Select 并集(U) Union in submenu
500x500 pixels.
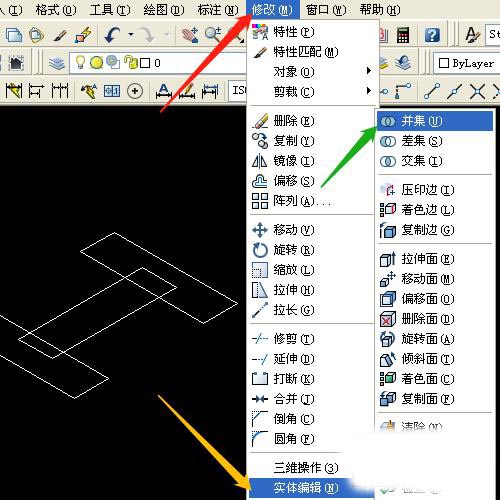click(435, 121)
